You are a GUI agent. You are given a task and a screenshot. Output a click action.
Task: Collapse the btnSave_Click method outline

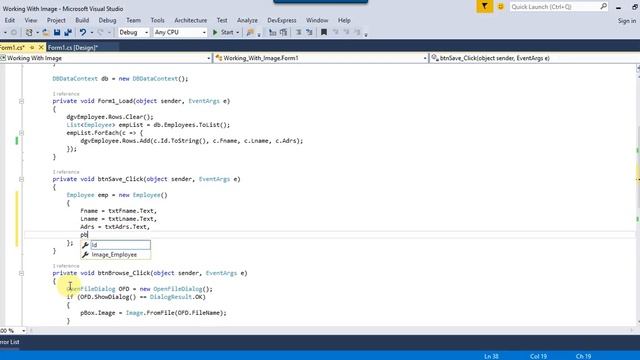pos(21,179)
